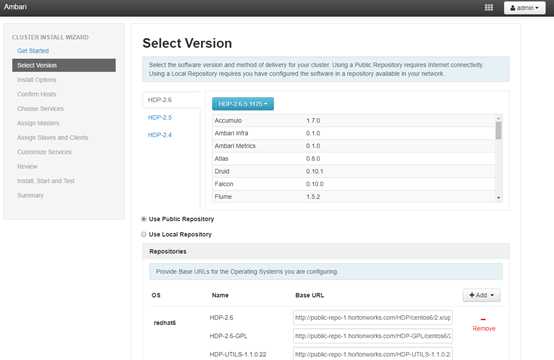Select the Druid row

[x=354, y=171]
